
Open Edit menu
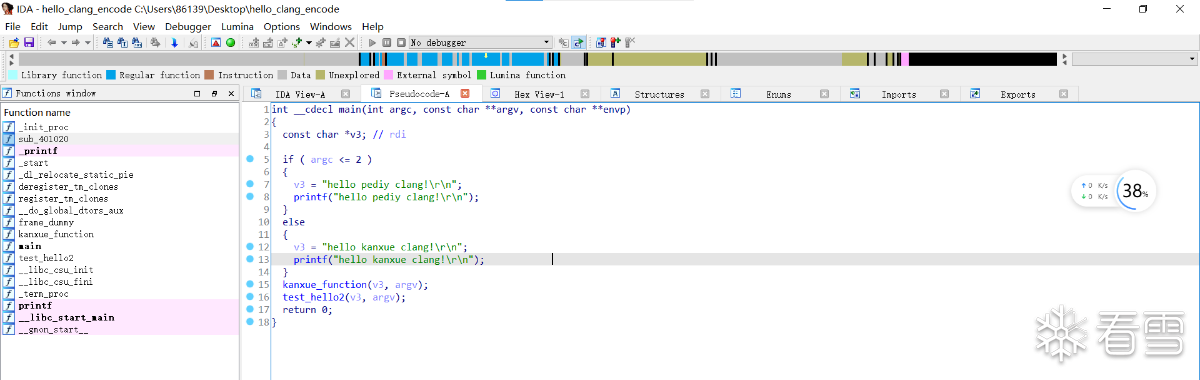39,26
